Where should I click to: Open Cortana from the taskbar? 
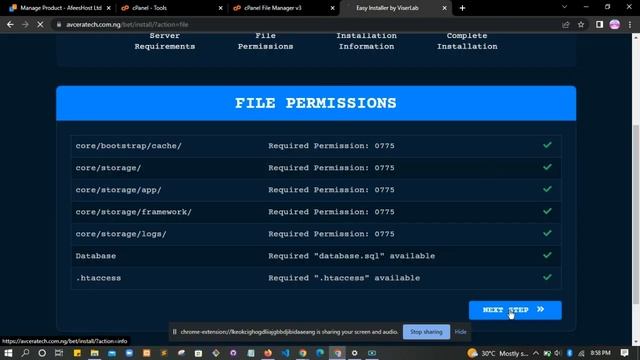(x=42, y=353)
